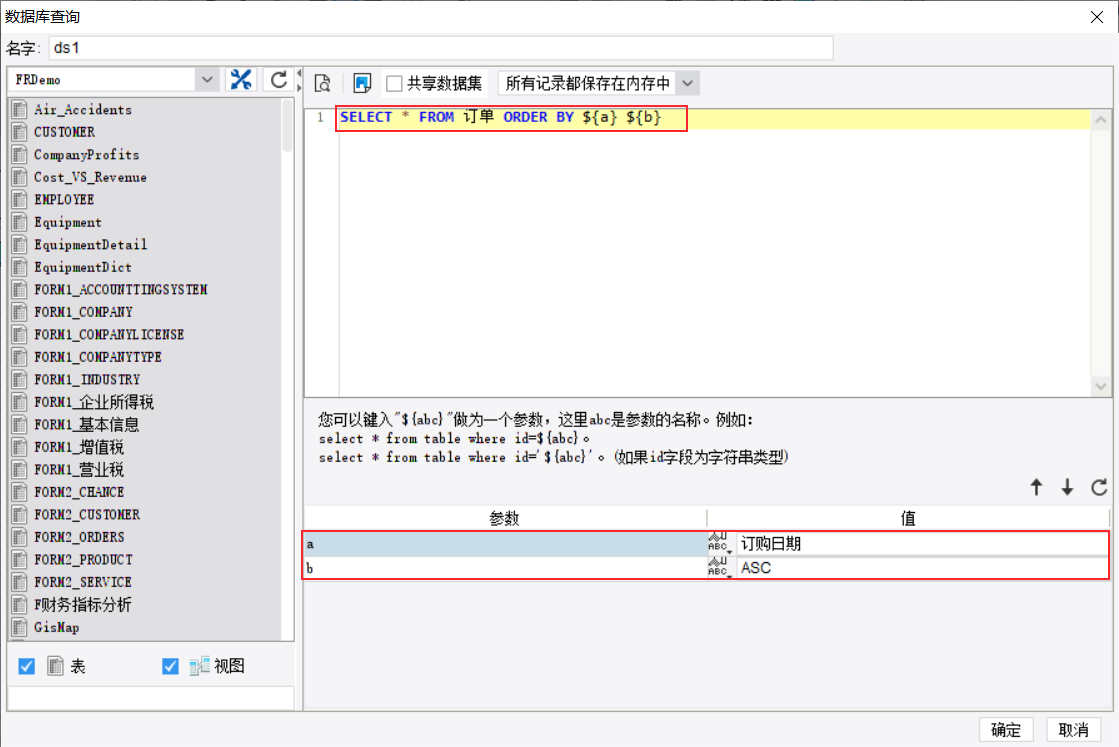Click table icon beside GisMap
The image size is (1119, 747).
point(20,627)
